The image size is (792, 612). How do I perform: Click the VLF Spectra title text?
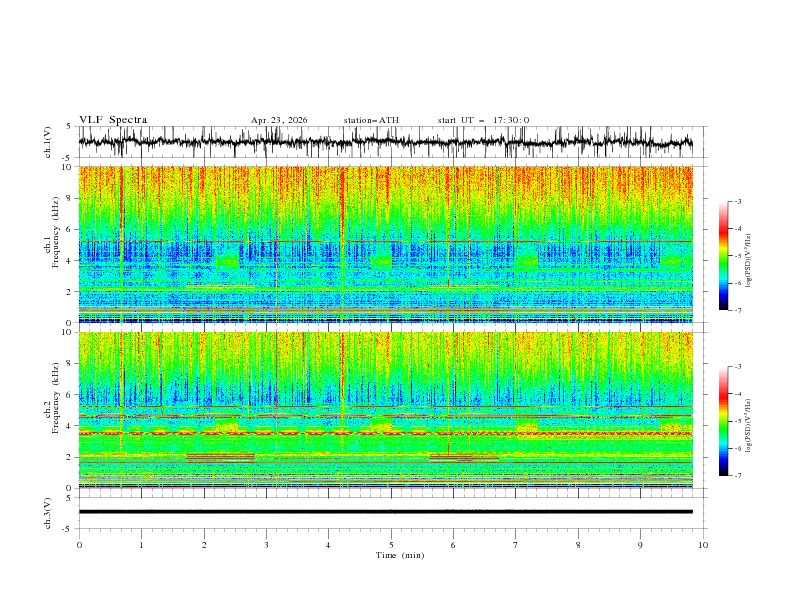tap(113, 120)
